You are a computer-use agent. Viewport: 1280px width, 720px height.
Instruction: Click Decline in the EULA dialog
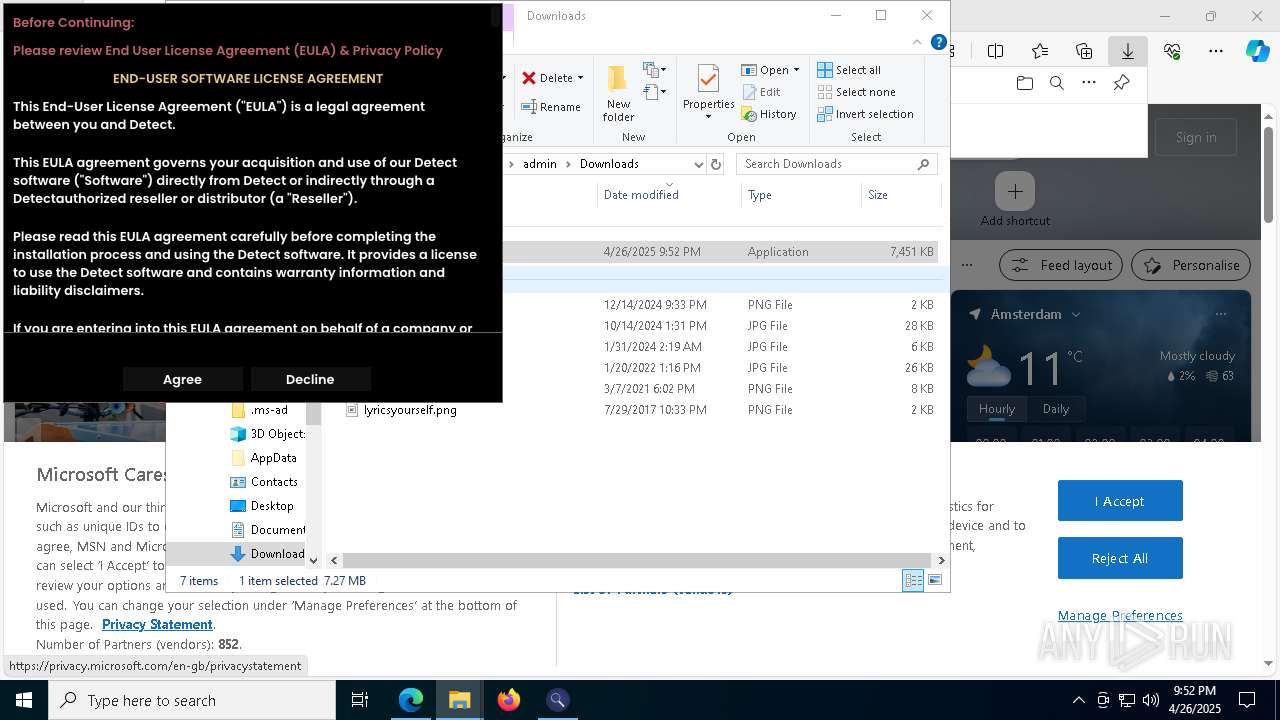click(x=310, y=379)
